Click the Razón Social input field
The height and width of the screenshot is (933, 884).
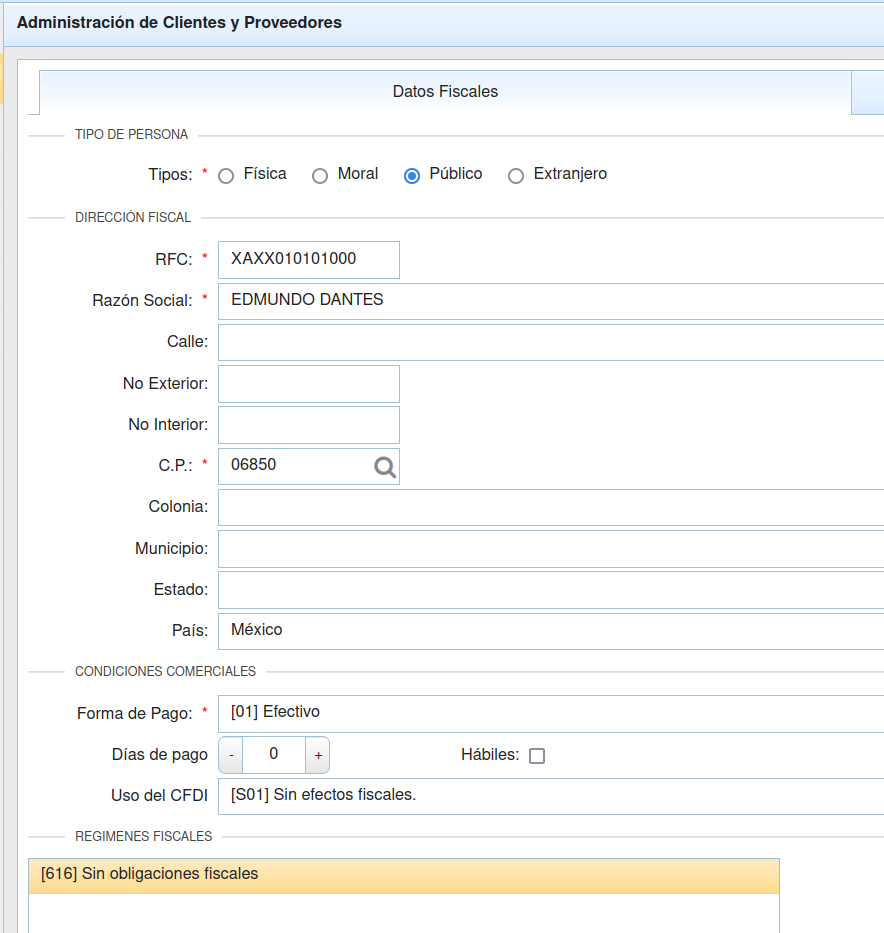point(551,301)
